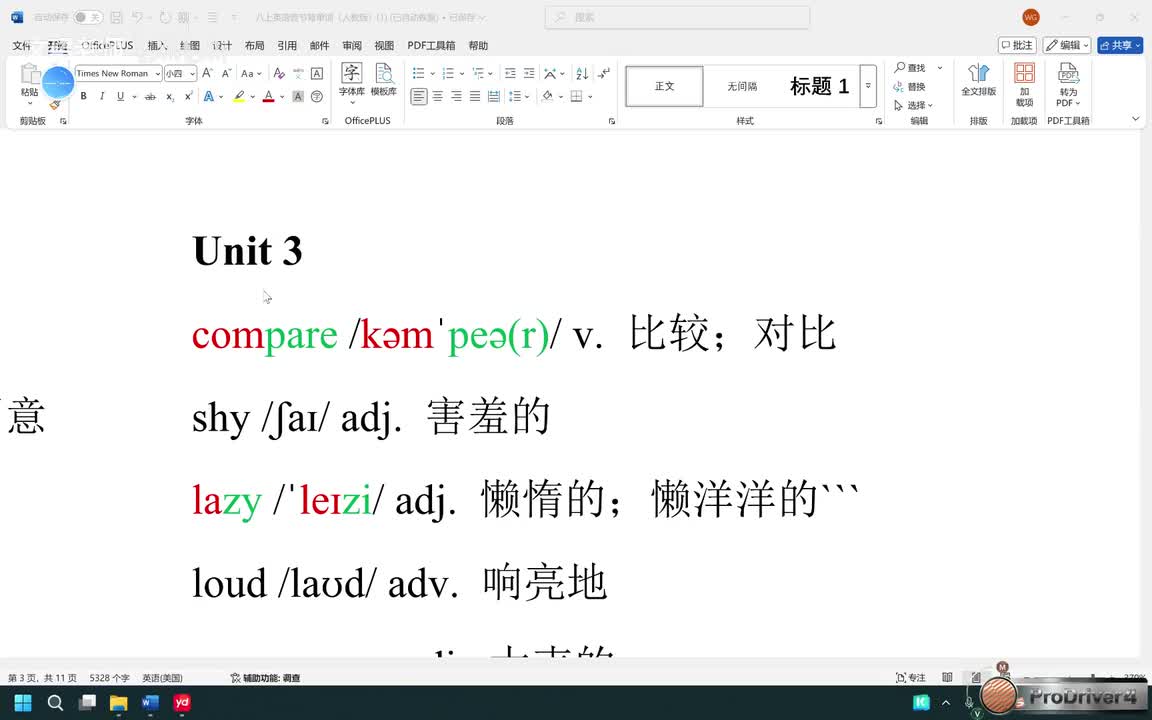Toggle superscript formatting

click(x=189, y=96)
